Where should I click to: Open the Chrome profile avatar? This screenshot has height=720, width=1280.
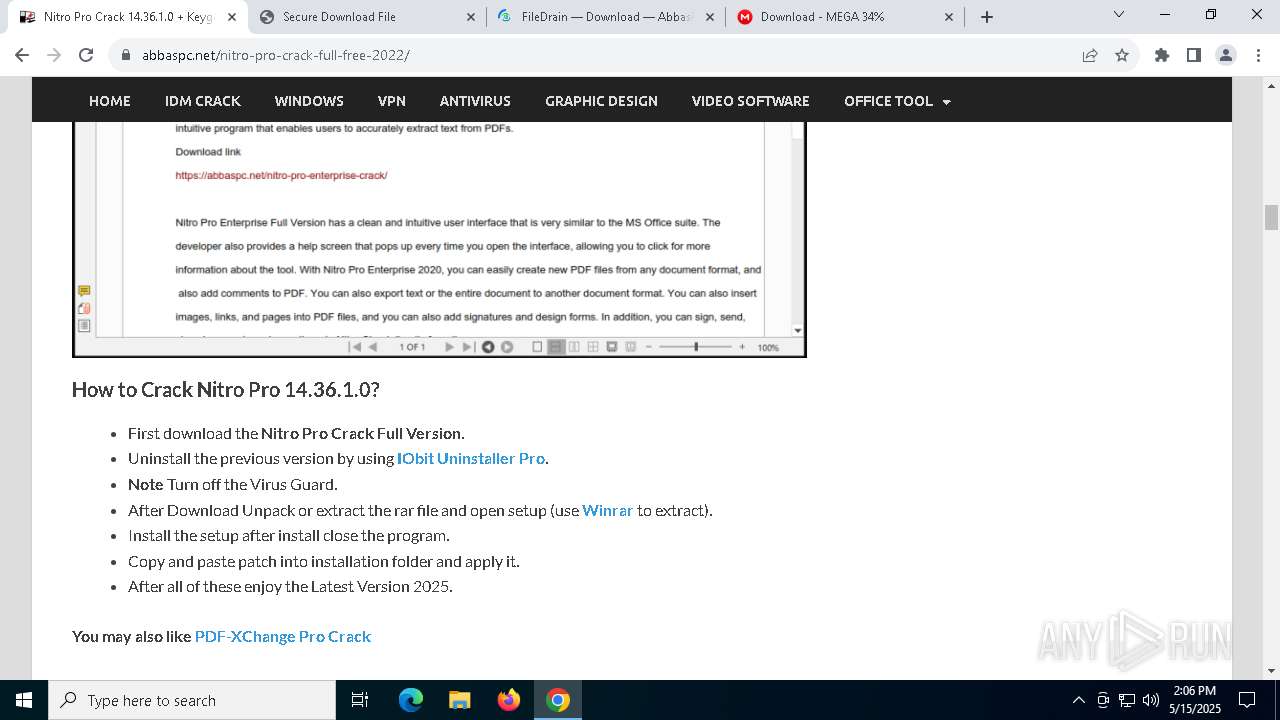point(1225,55)
